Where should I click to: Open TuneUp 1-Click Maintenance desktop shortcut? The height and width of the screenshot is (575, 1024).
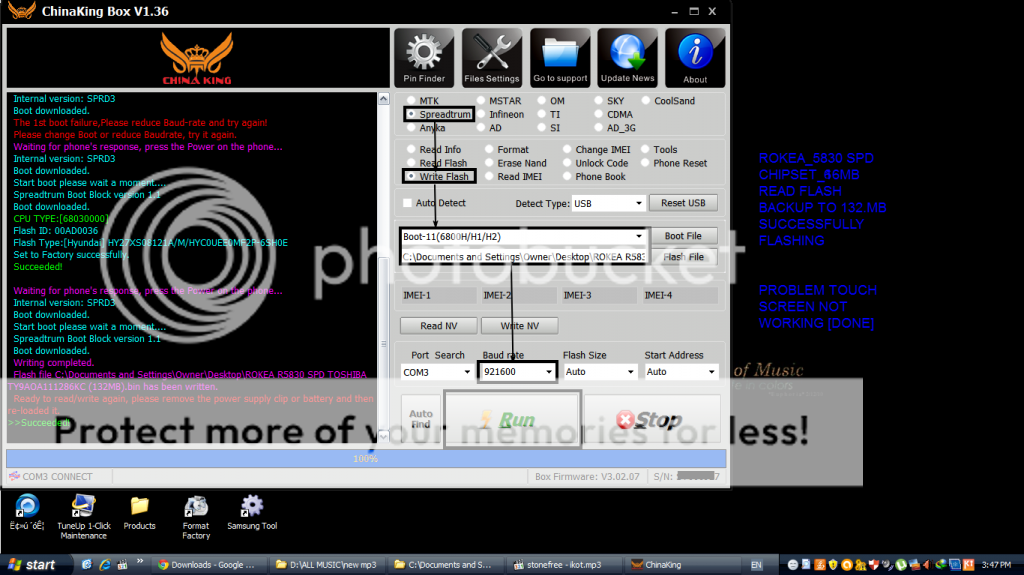84,517
